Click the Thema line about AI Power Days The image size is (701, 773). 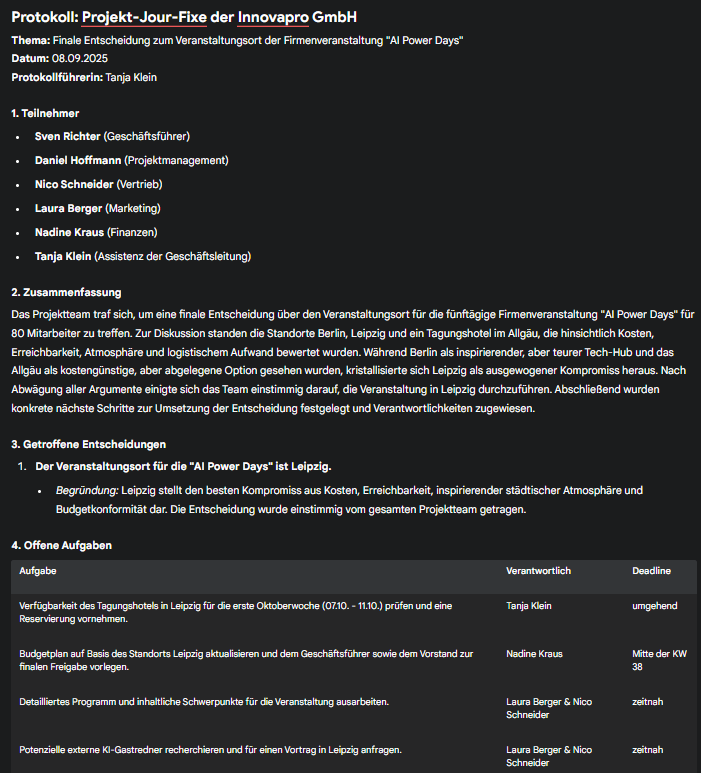[x=237, y=40]
